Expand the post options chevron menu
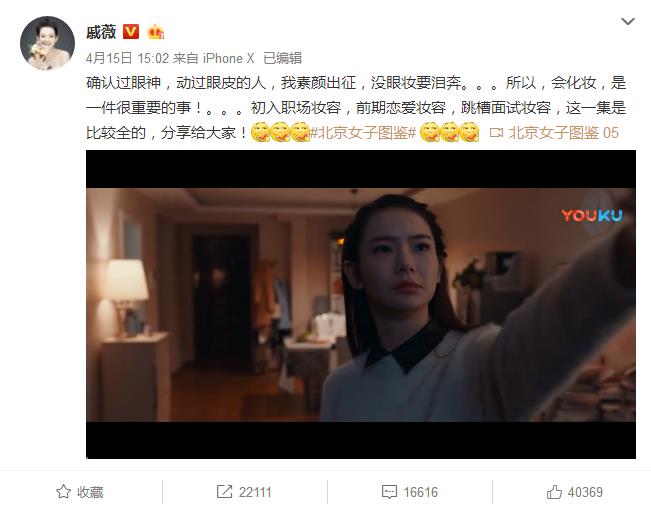651x509 pixels. point(628,21)
